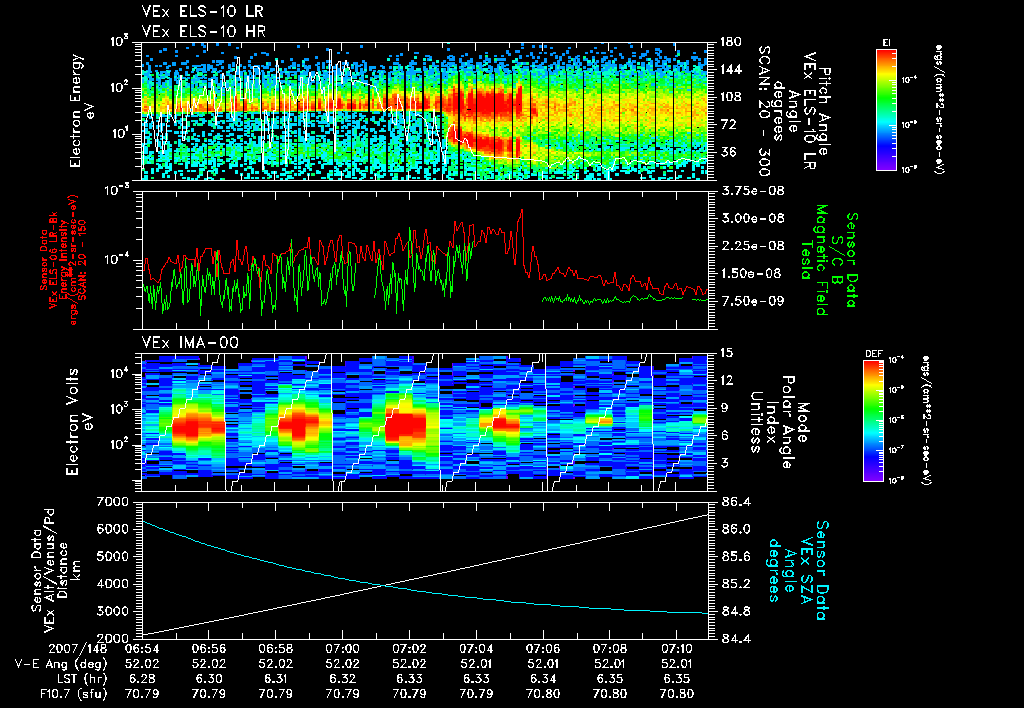The height and width of the screenshot is (708, 1024).
Task: Click where the white and cyan curves cross
Action: [x=385, y=585]
